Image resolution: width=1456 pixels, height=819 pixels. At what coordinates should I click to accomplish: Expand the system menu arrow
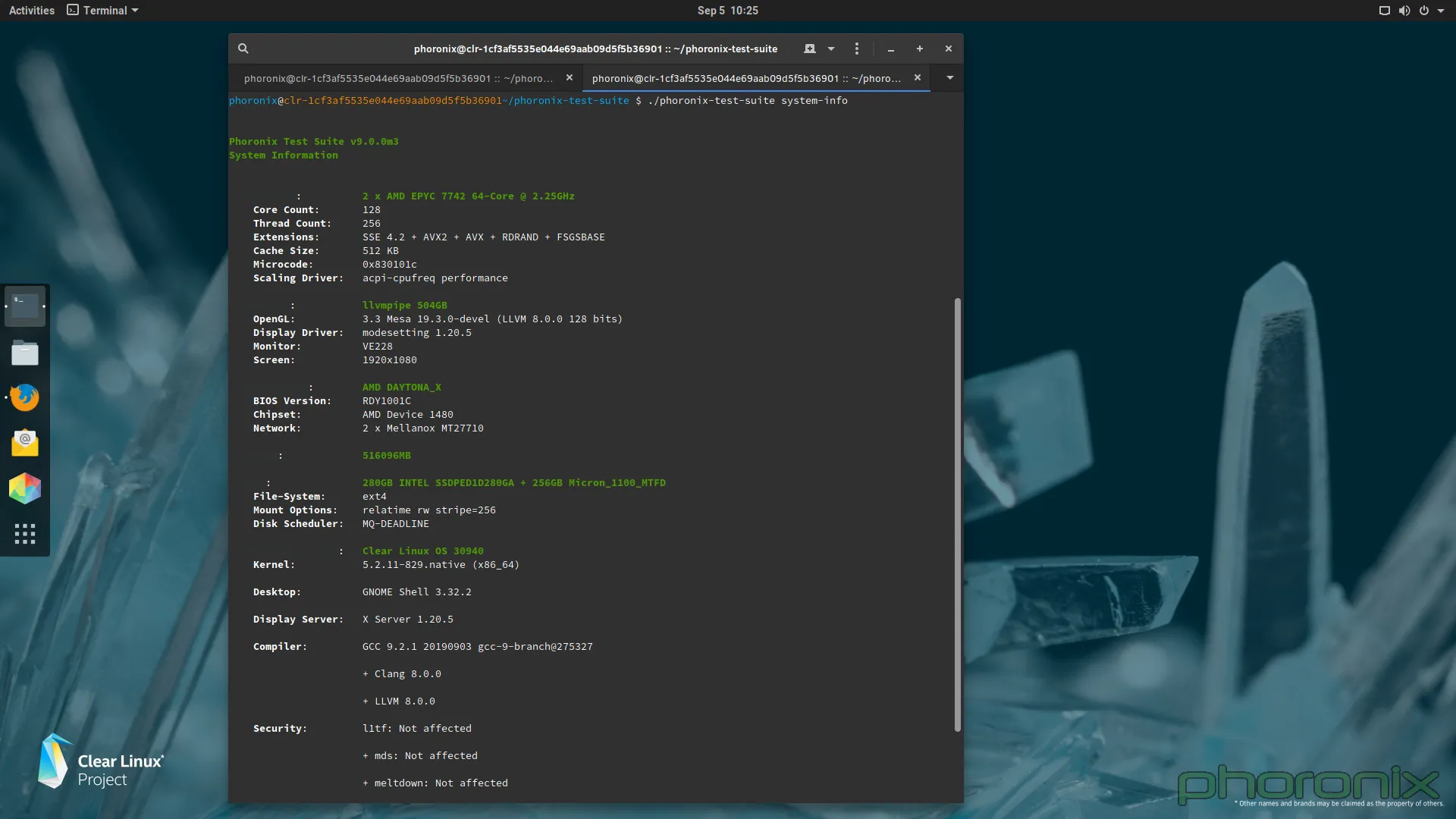click(1441, 11)
